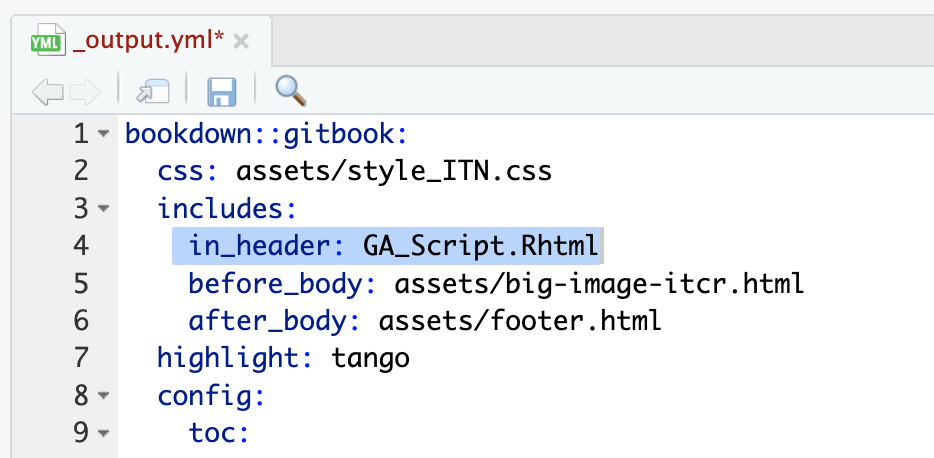Click the back navigation arrow icon
The width and height of the screenshot is (934, 458).
45,93
